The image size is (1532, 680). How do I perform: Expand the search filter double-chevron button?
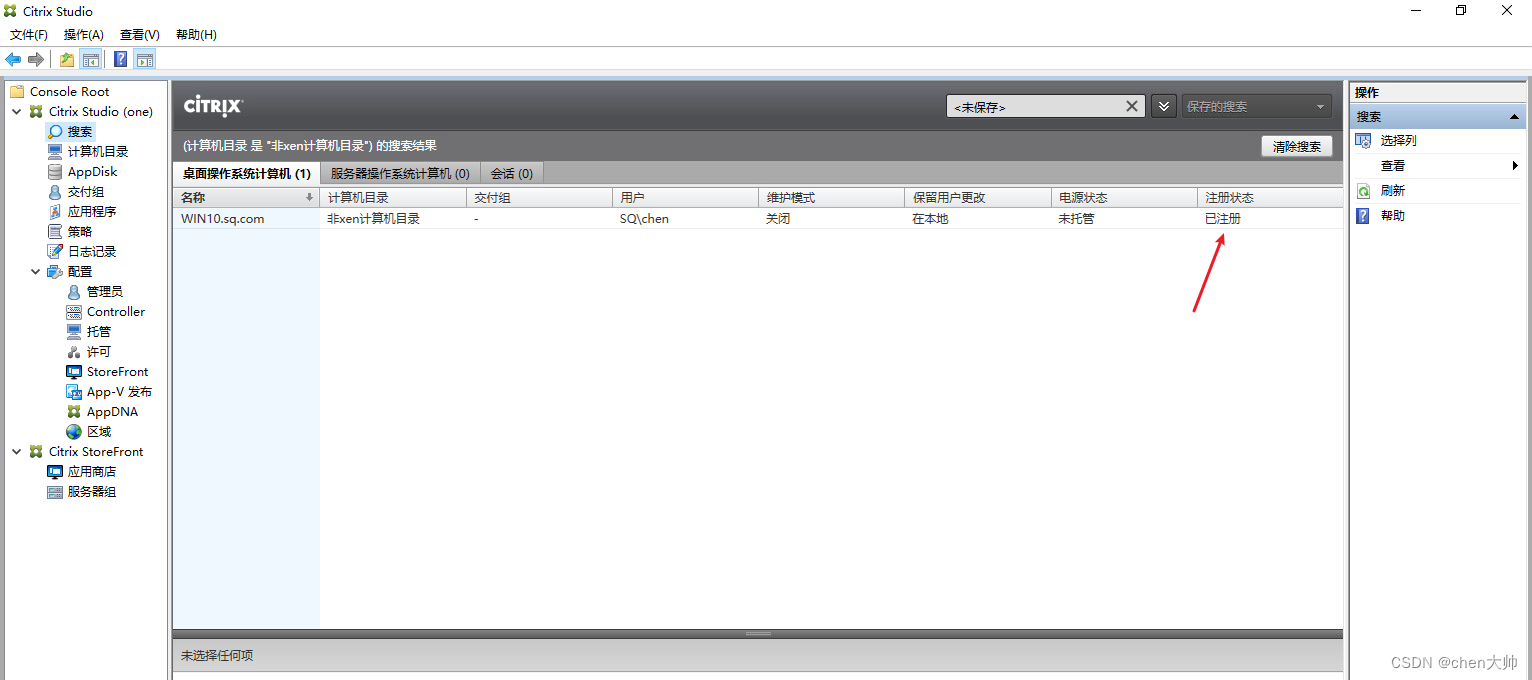(x=1163, y=106)
